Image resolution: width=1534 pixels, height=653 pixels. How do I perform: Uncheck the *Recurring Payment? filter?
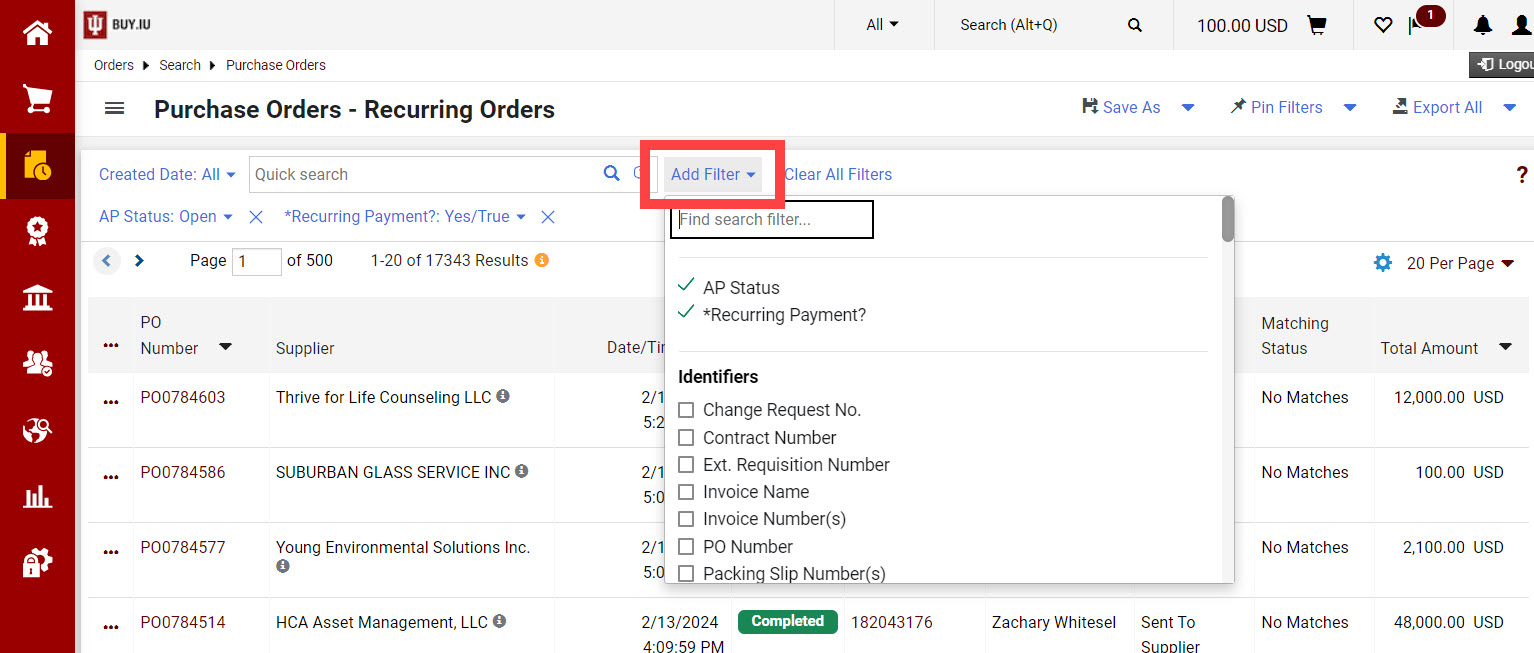click(686, 313)
